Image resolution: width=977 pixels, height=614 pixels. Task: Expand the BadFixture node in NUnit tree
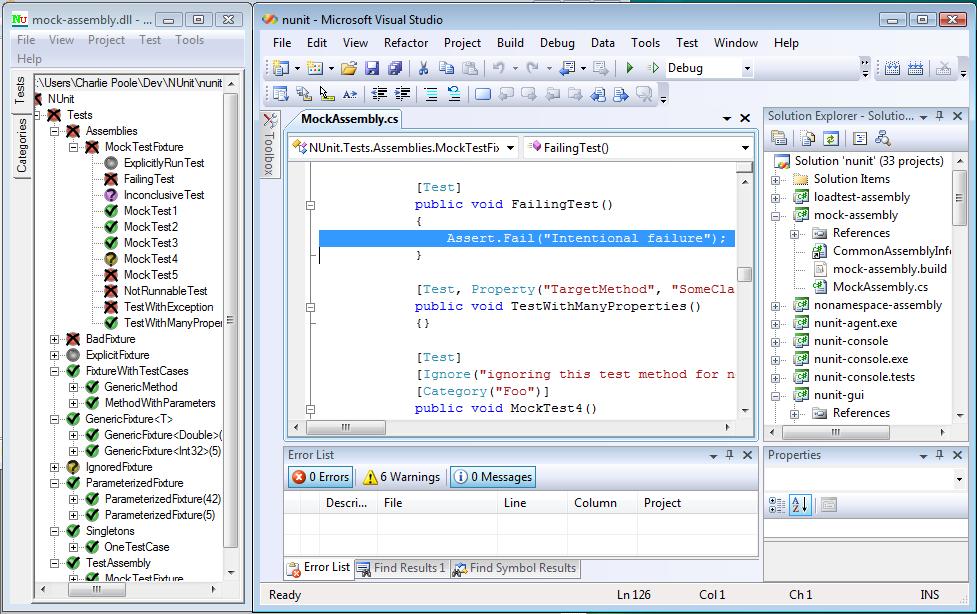point(55,340)
